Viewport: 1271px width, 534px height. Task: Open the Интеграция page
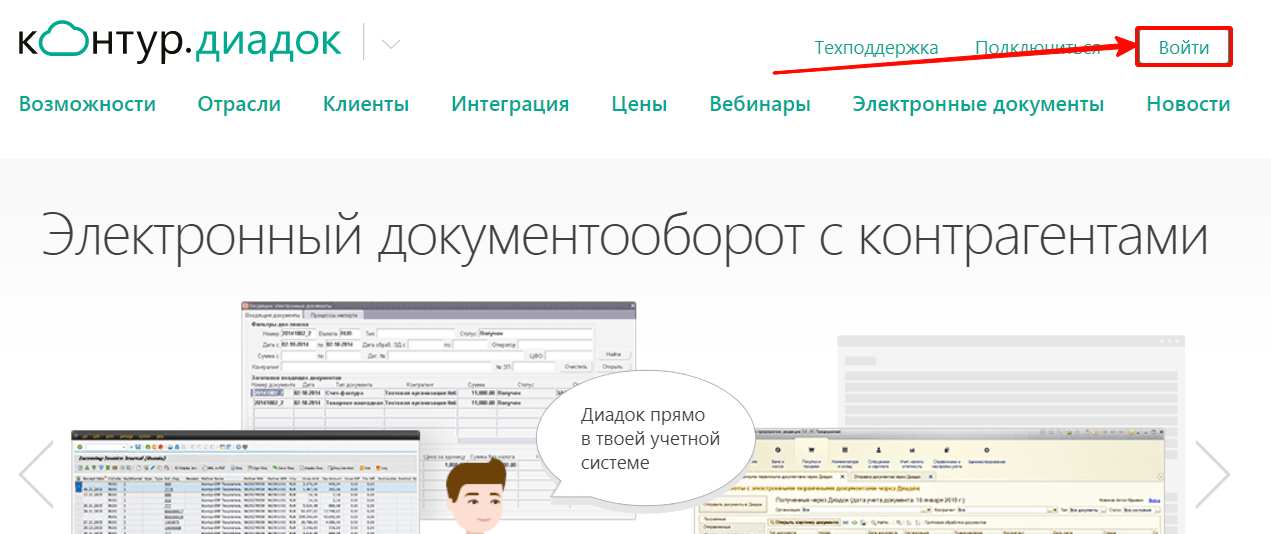click(510, 104)
